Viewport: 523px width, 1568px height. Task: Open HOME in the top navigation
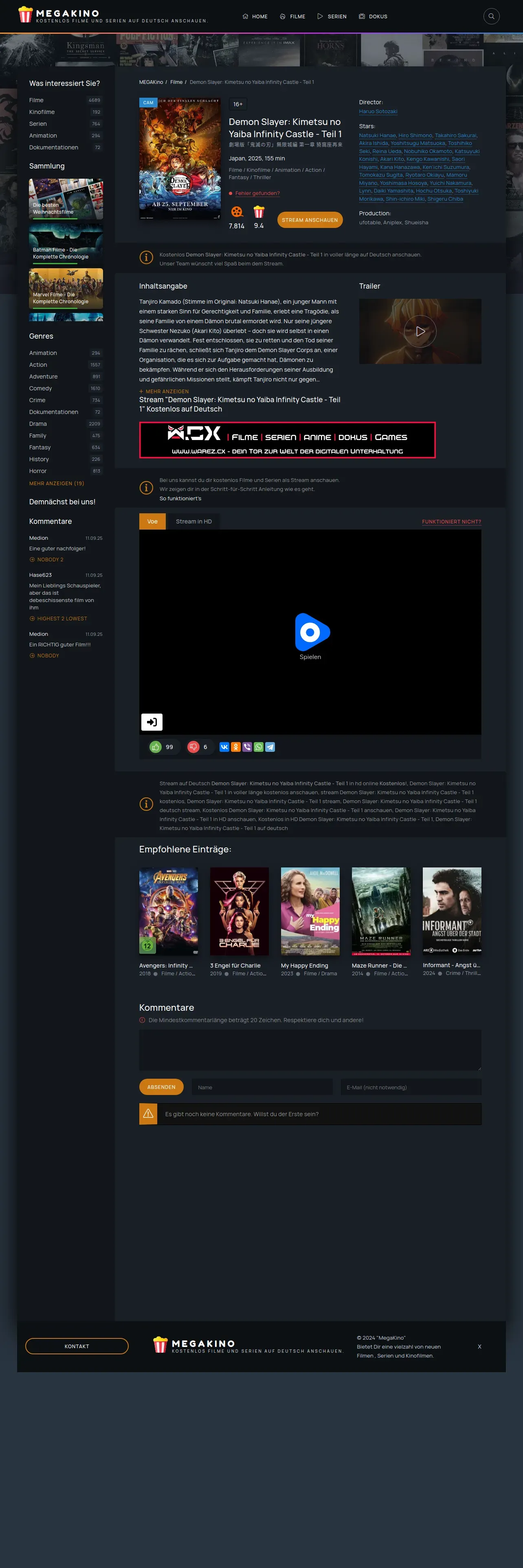coord(255,16)
